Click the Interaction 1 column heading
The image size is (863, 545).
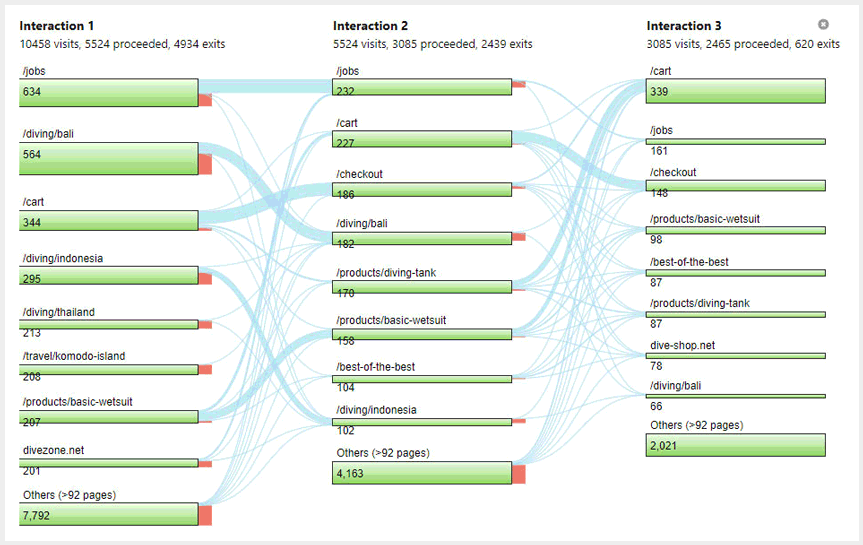[57, 26]
